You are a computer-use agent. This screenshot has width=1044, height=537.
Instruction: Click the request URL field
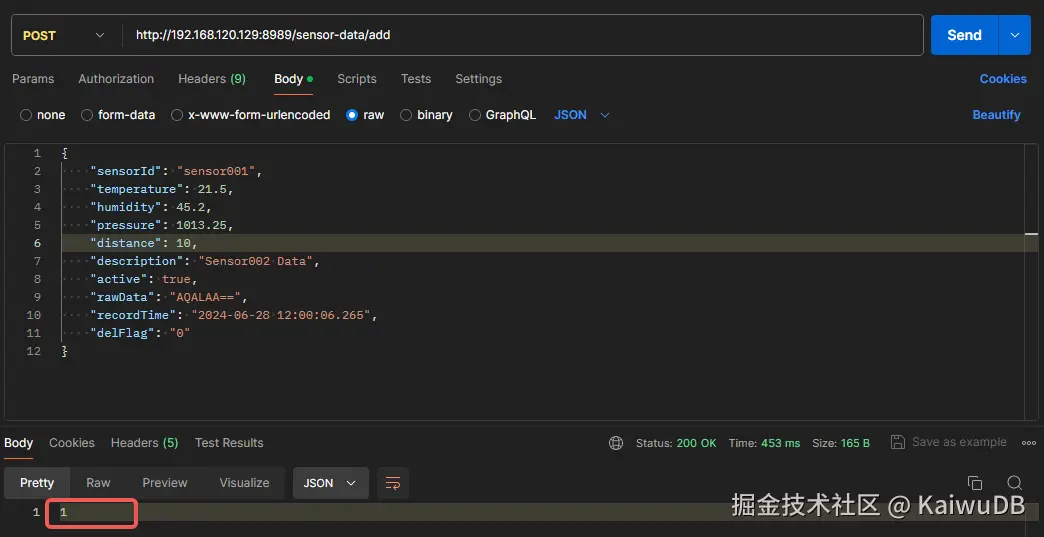pyautogui.click(x=523, y=35)
